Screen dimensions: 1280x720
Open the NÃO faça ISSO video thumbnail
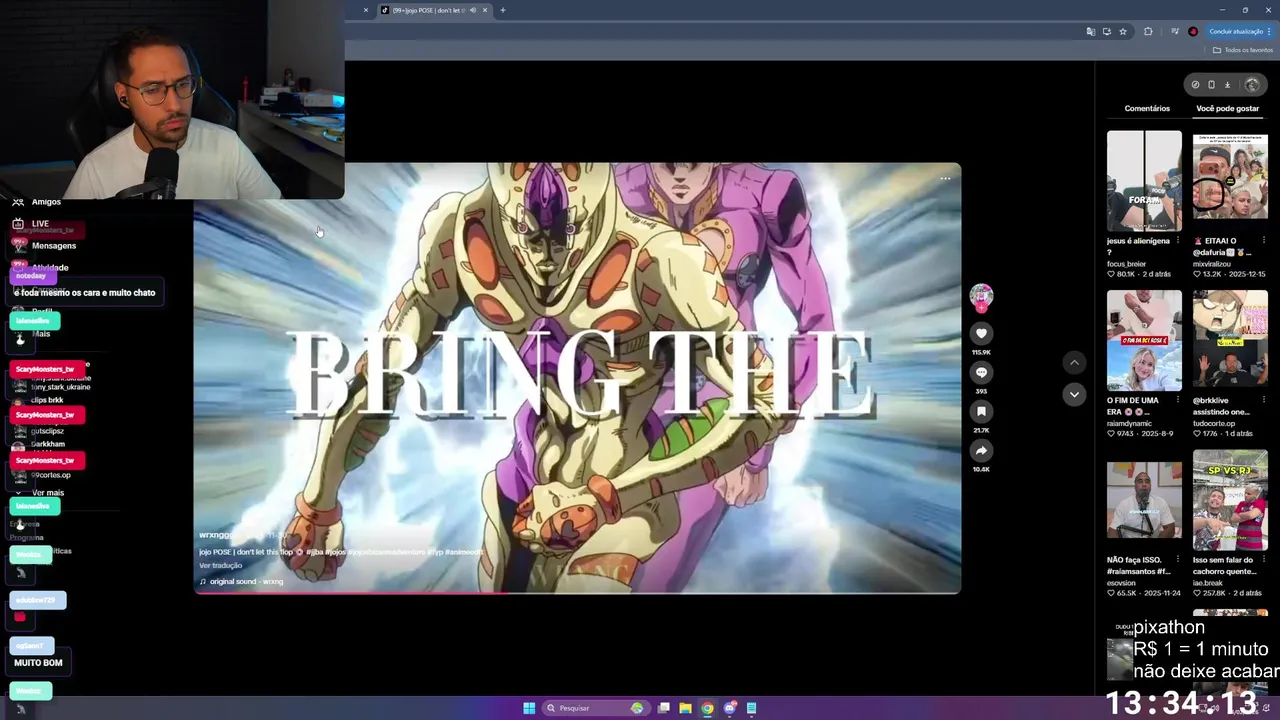click(x=1144, y=500)
